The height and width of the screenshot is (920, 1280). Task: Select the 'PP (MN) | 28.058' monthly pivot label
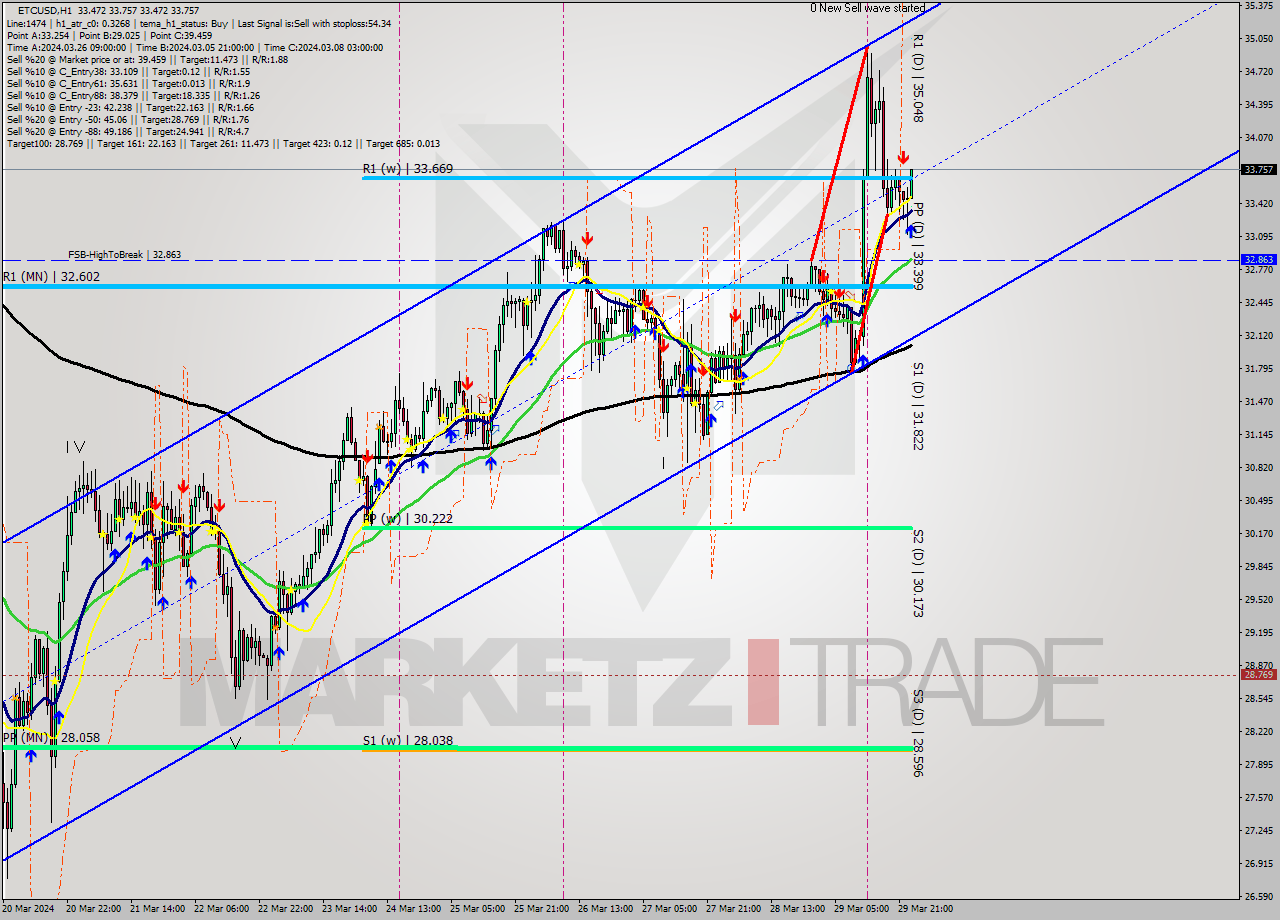(x=51, y=738)
